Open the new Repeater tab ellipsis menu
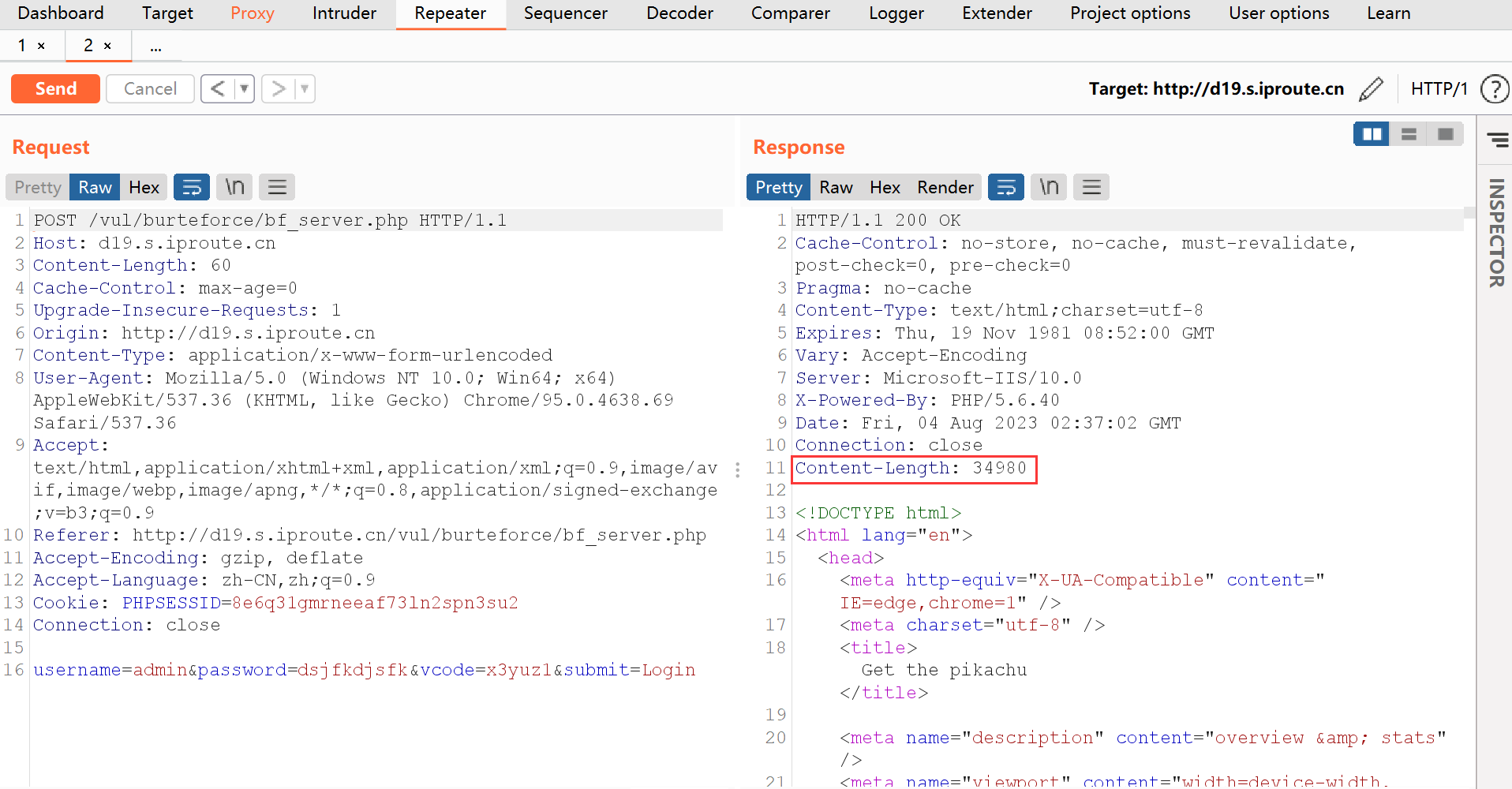The width and height of the screenshot is (1512, 789). pyautogui.click(x=156, y=47)
